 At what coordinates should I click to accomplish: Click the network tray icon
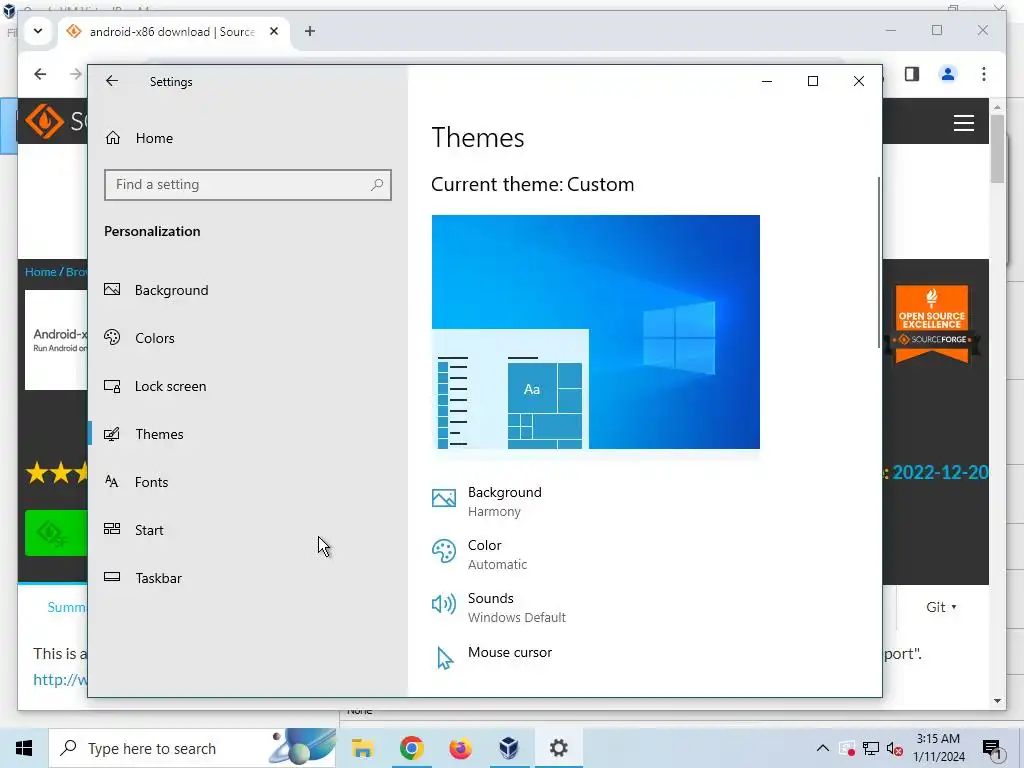(x=871, y=748)
